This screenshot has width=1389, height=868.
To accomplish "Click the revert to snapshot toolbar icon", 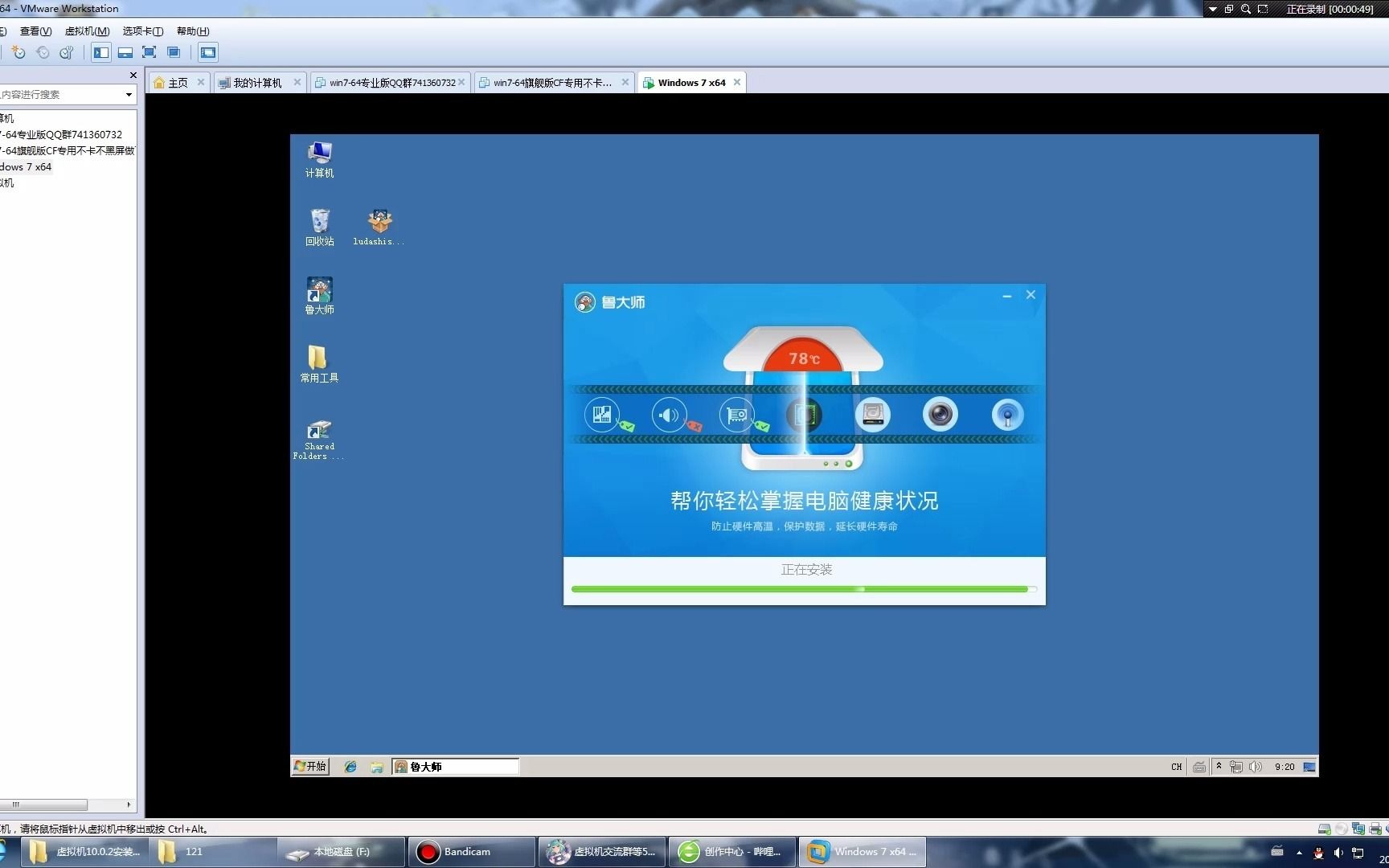I will click(43, 52).
